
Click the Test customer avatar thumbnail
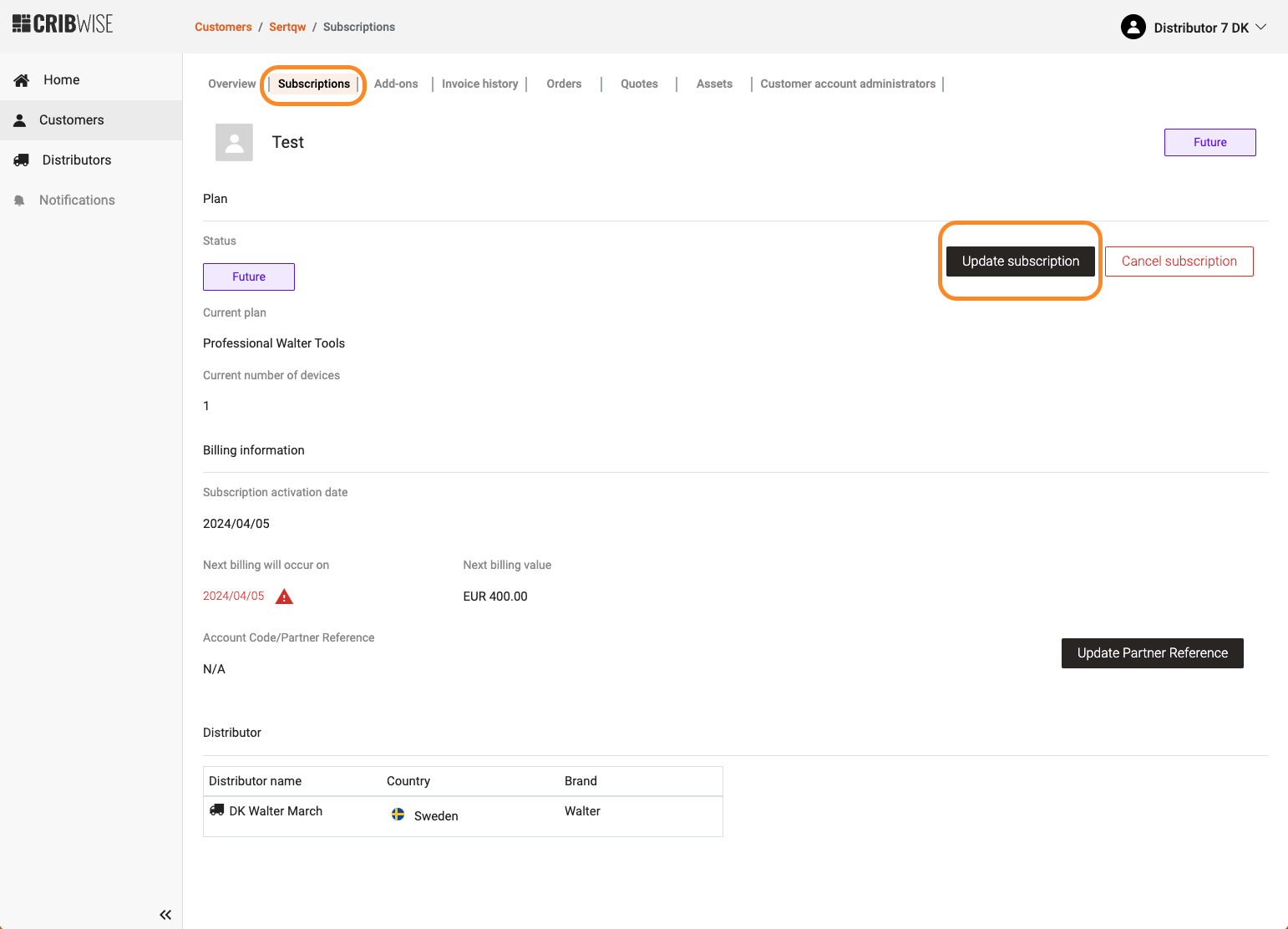234,143
